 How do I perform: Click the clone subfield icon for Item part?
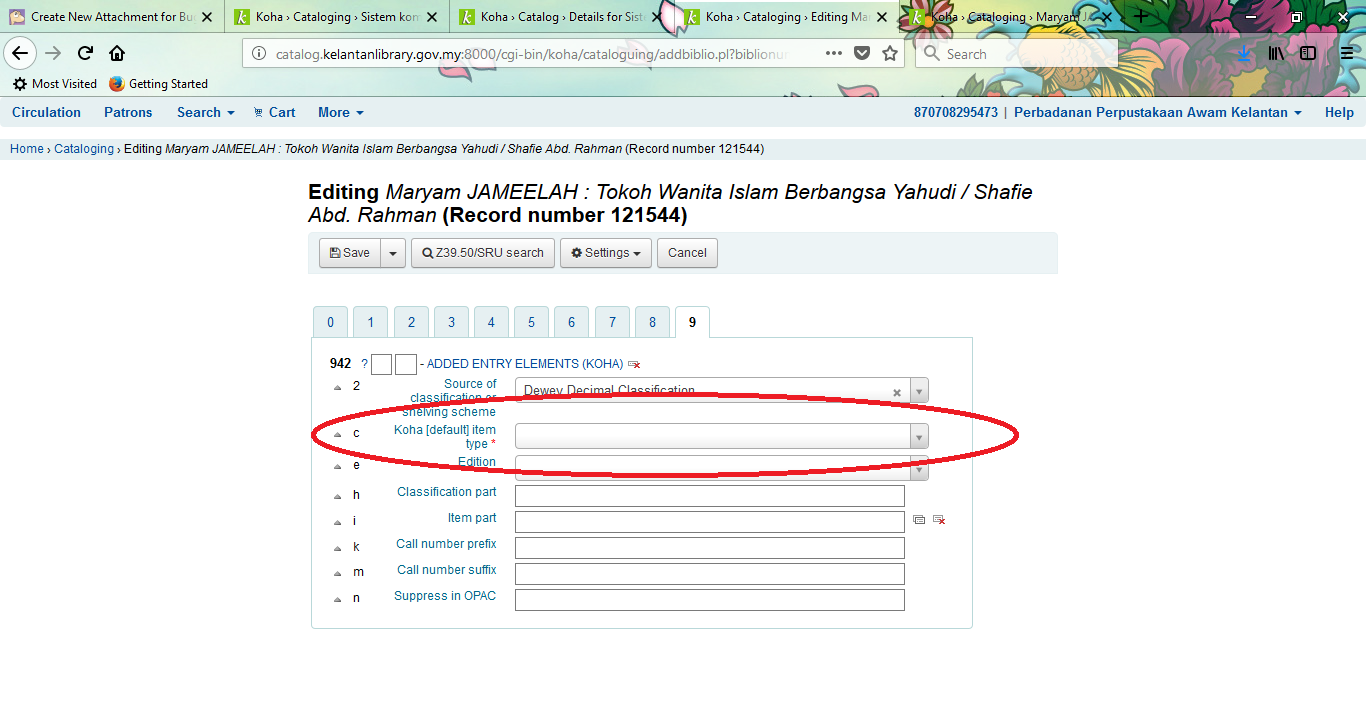click(919, 520)
